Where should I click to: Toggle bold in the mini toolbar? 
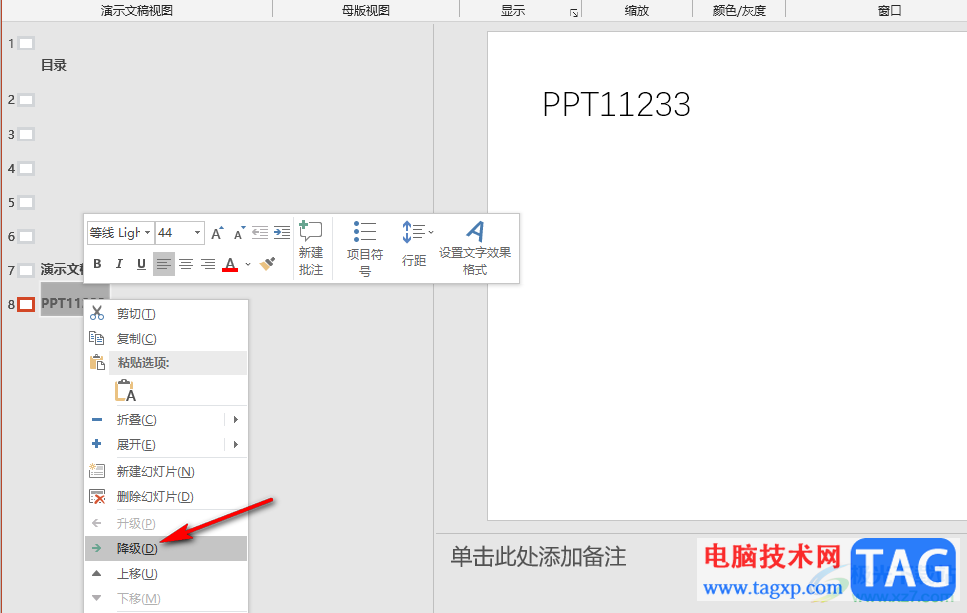click(97, 264)
